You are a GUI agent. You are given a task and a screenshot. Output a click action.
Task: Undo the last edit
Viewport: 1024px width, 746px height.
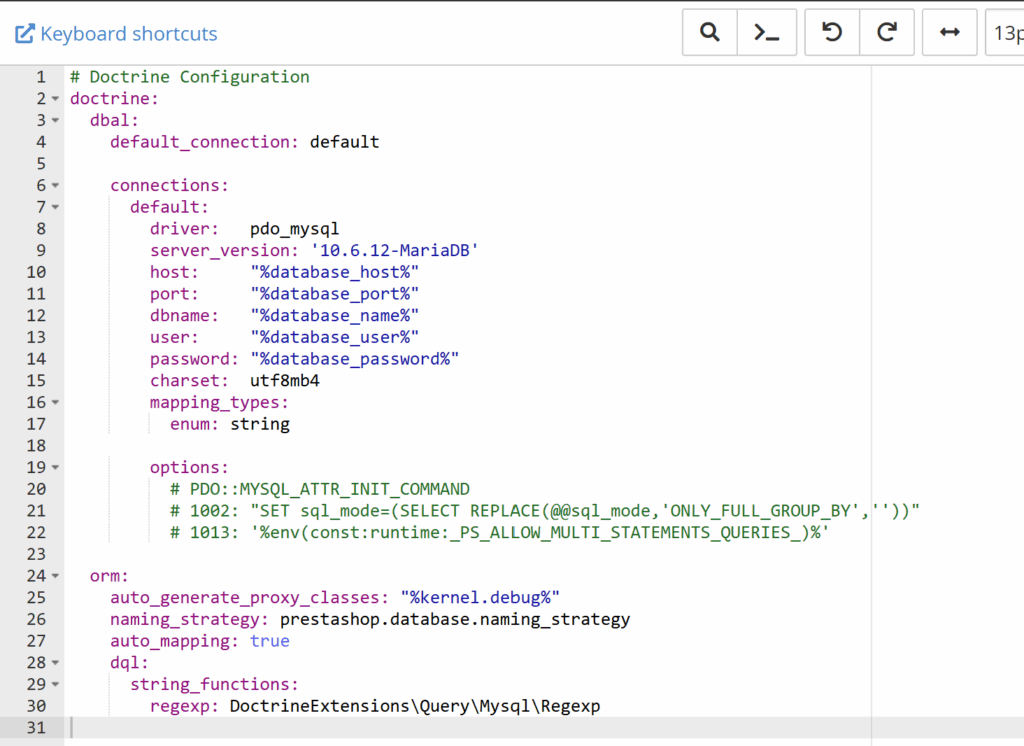click(x=831, y=33)
